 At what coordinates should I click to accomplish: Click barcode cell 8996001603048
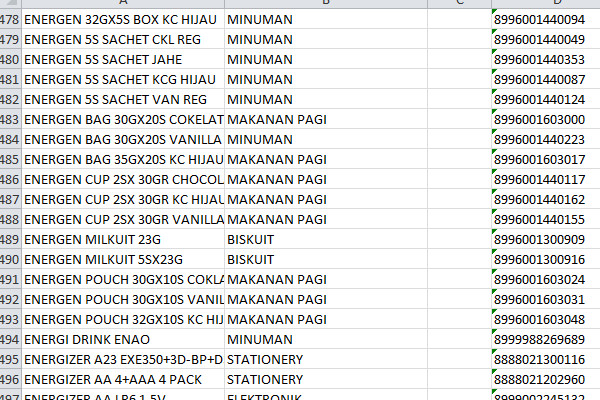coord(546,319)
